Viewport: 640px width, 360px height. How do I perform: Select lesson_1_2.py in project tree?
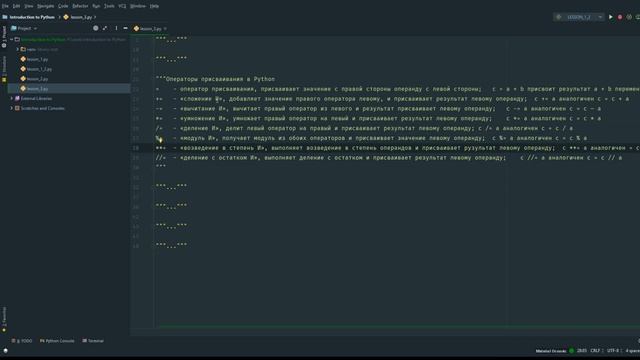tap(39, 69)
